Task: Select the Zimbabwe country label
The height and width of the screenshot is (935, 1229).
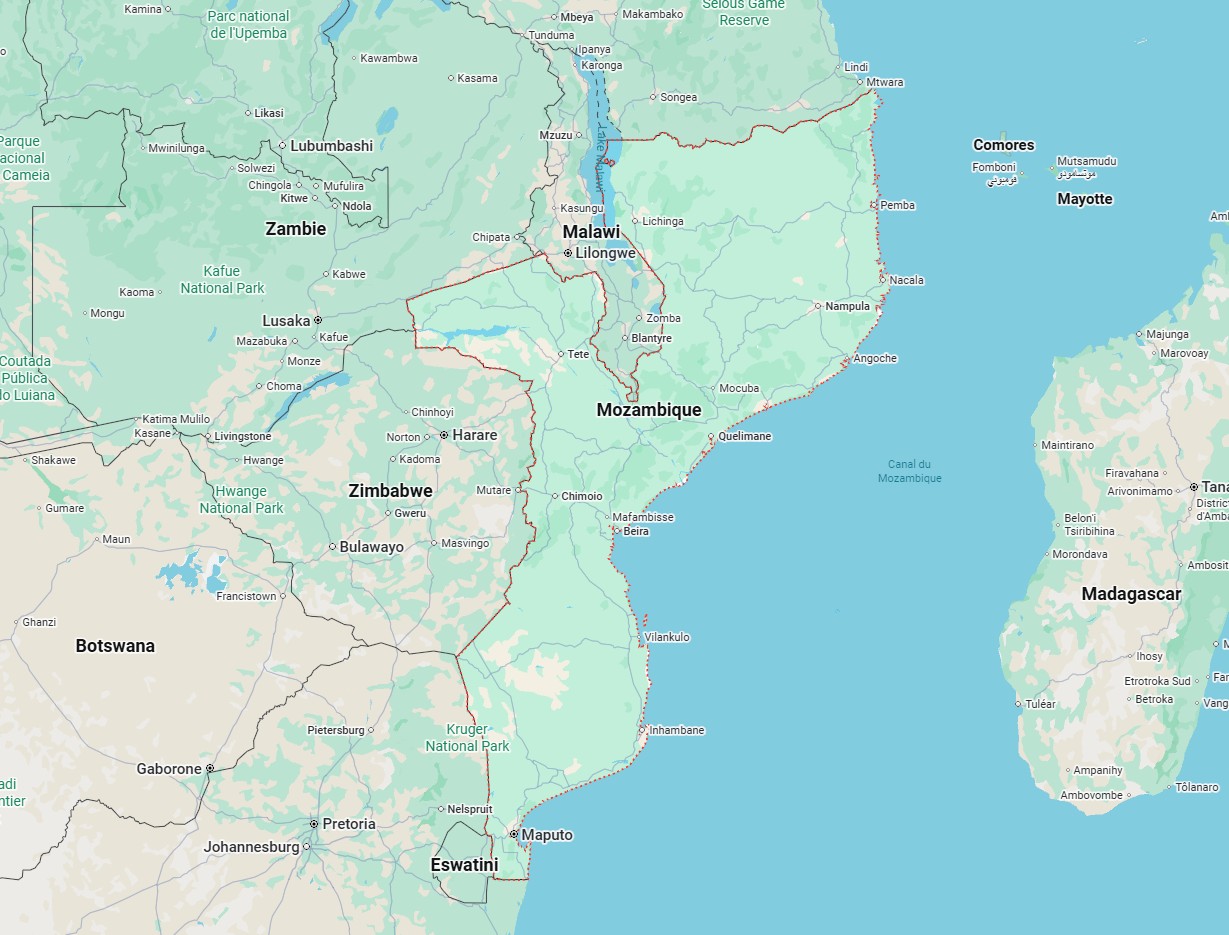Action: click(390, 490)
